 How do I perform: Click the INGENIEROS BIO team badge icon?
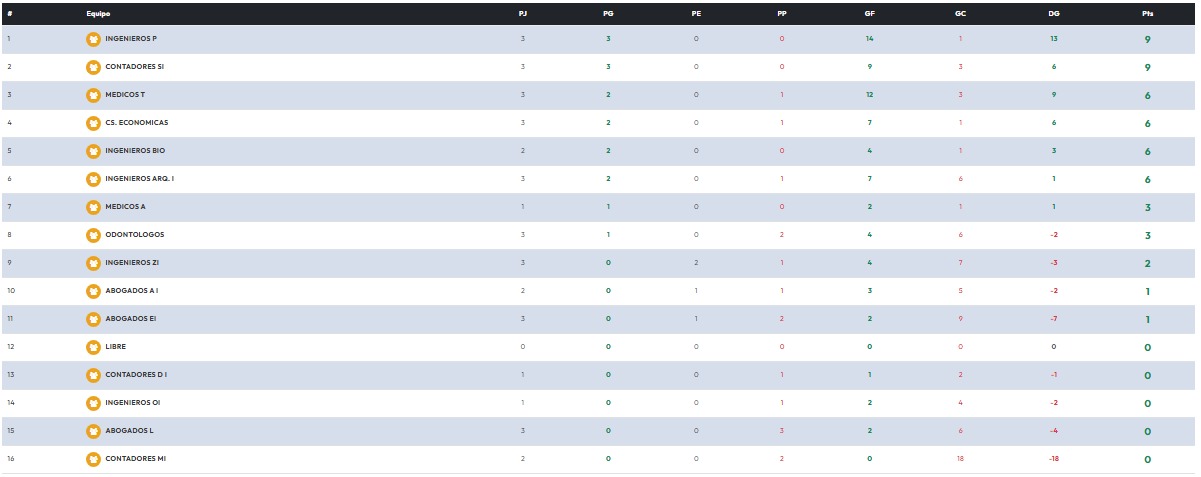[x=93, y=151]
